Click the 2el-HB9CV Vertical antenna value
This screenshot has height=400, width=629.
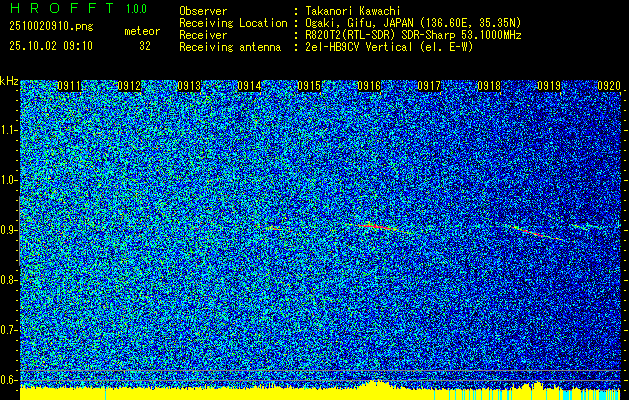point(389,47)
